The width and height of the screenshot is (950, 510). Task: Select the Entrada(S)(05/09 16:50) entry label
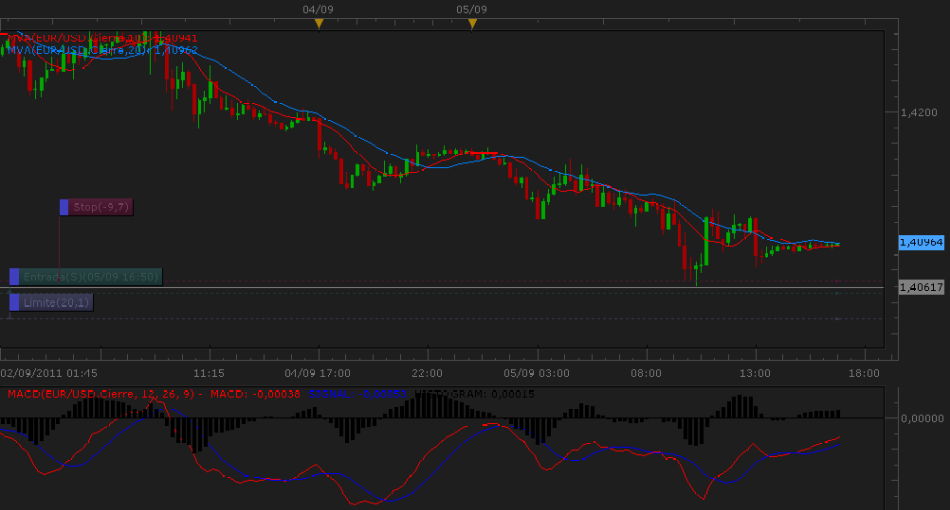tap(90, 277)
